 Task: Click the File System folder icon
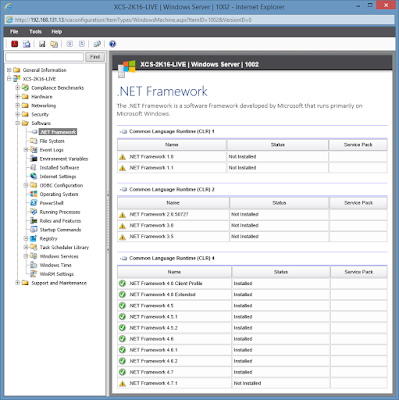[33, 141]
